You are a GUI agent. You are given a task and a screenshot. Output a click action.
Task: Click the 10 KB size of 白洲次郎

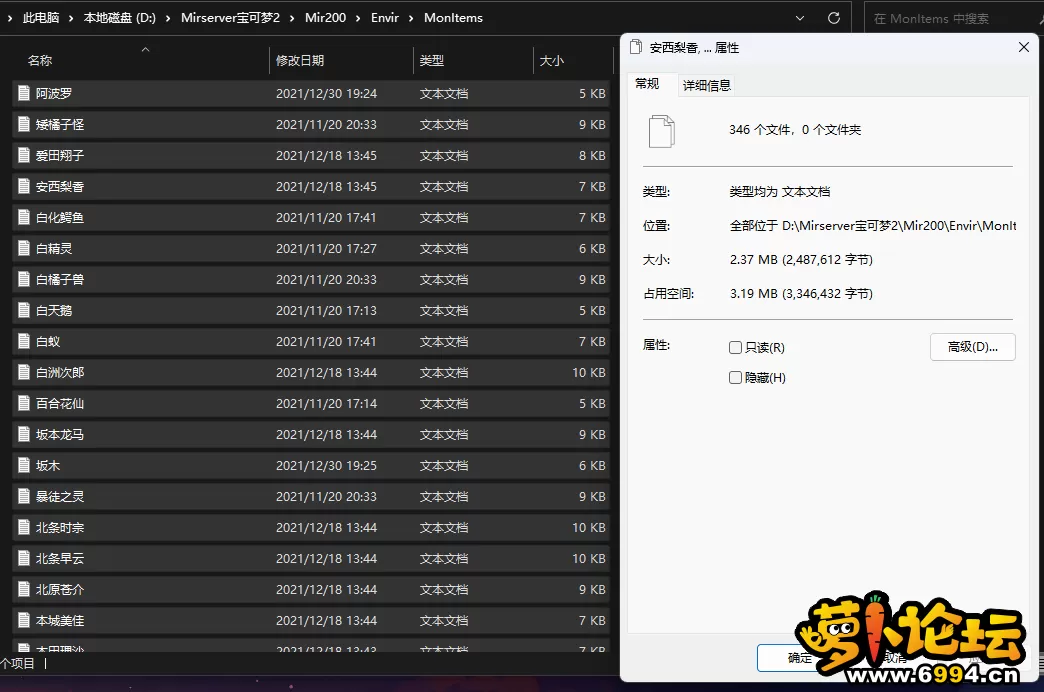[x=589, y=372]
